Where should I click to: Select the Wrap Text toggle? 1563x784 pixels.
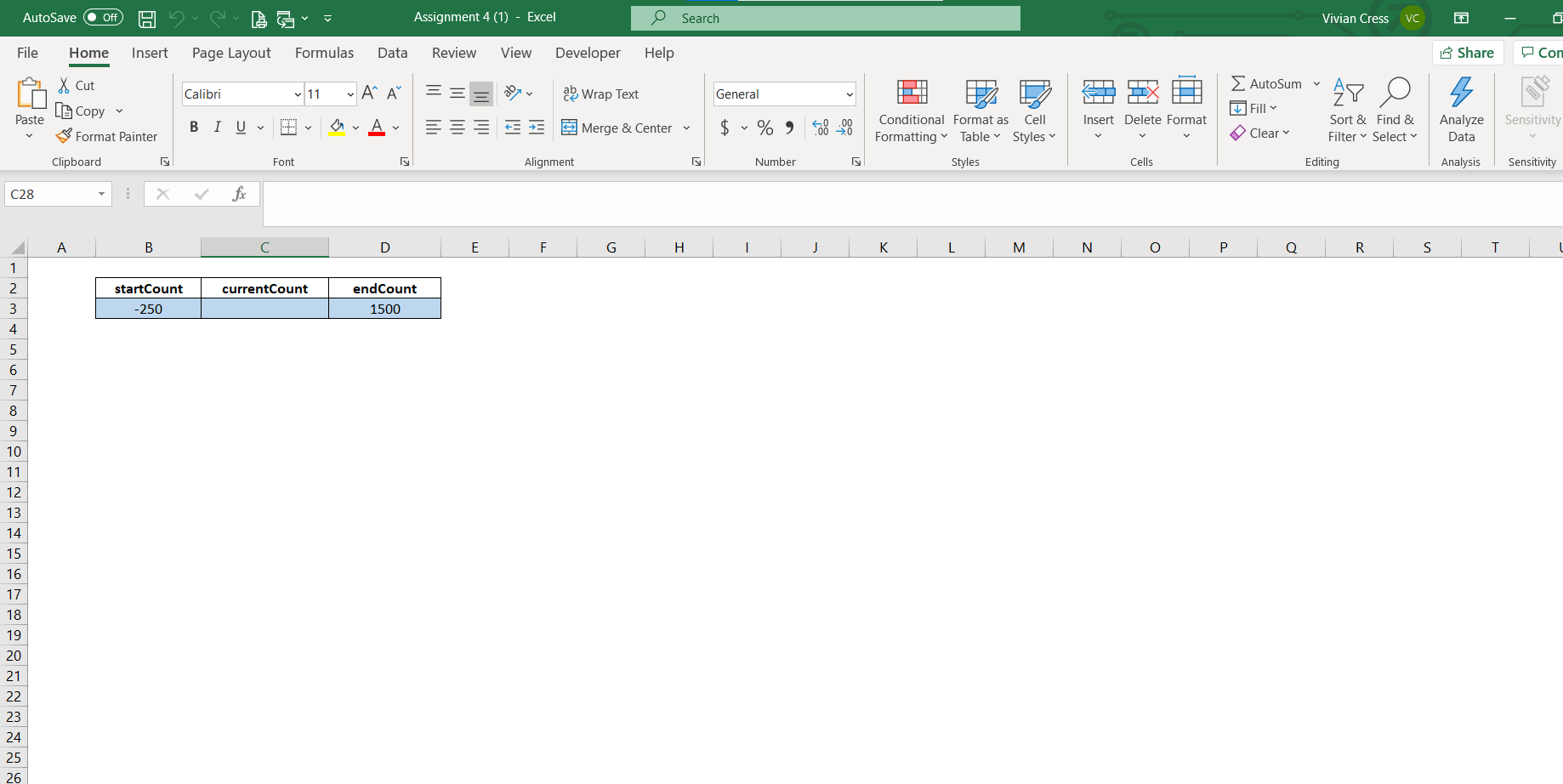(x=600, y=94)
